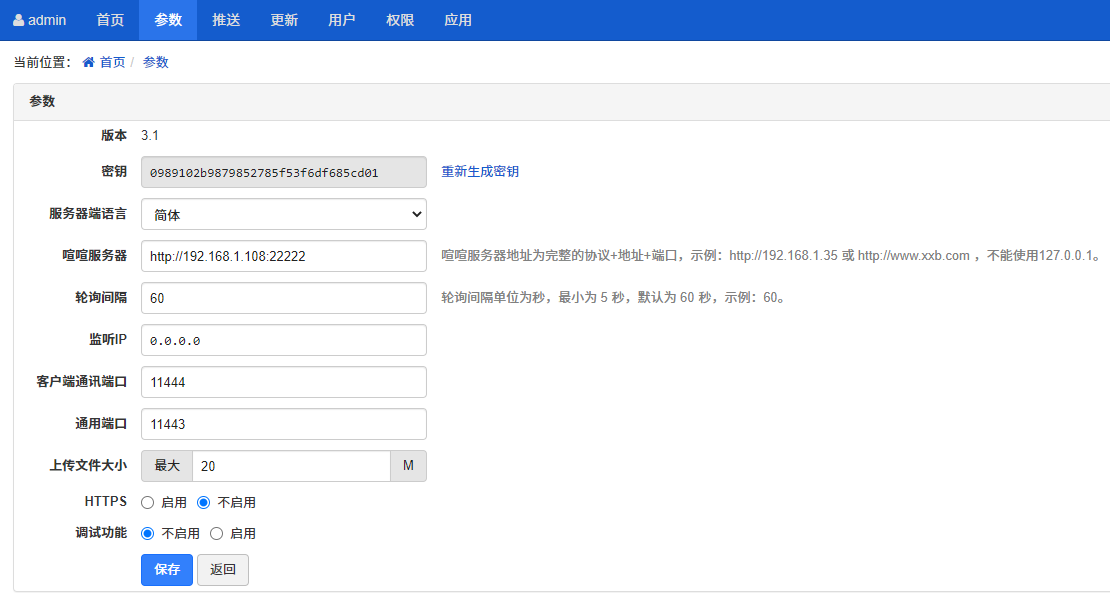
Task: Click the 喧喧服务器 address field
Action: tap(283, 256)
